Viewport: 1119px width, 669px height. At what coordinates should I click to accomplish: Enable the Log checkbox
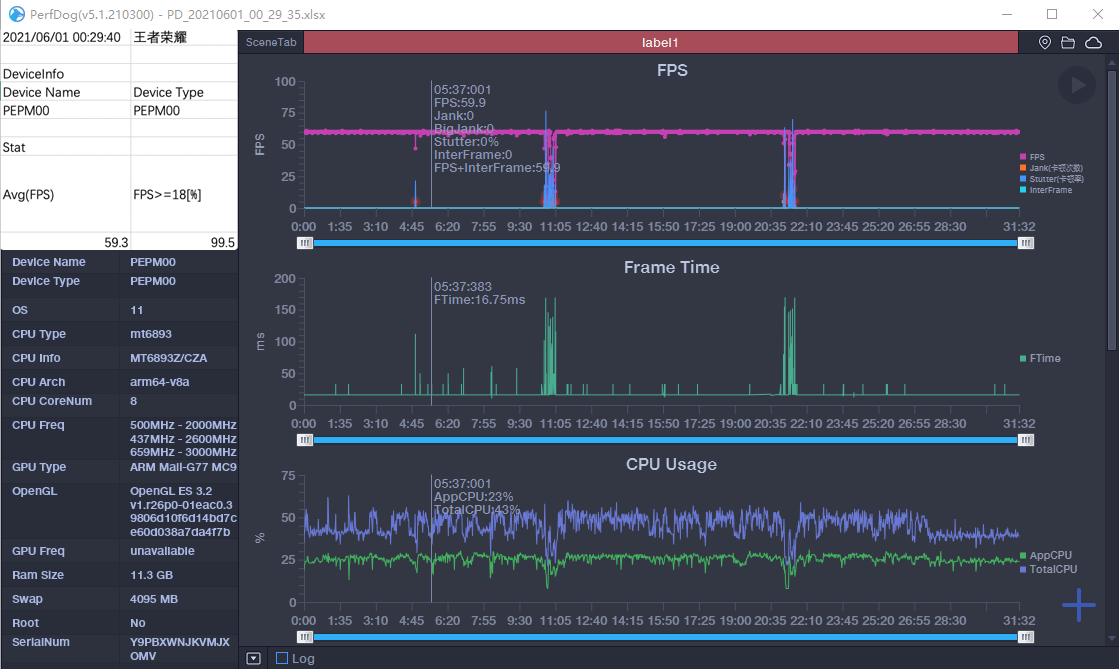(x=282, y=658)
